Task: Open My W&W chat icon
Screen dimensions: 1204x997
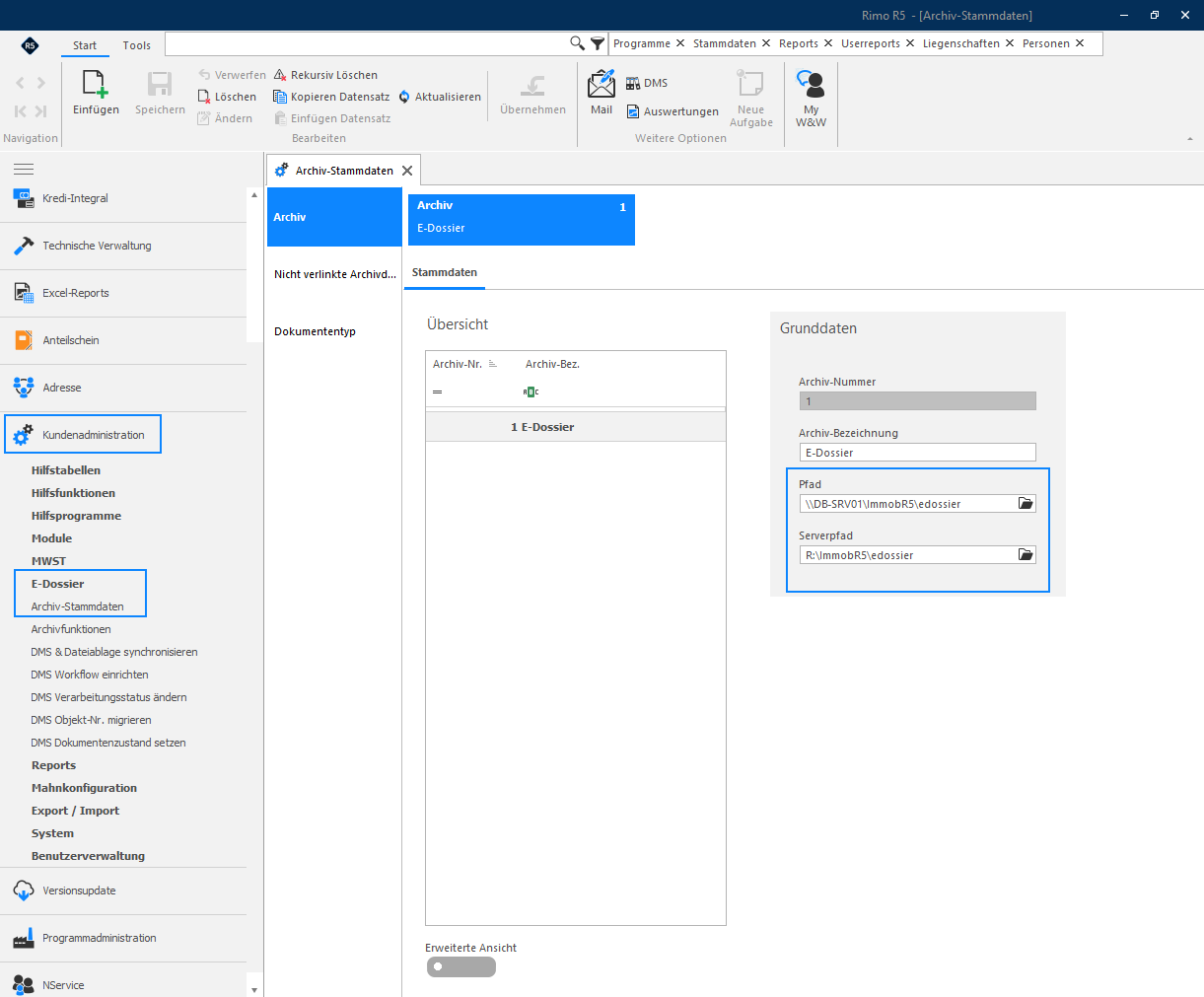Action: pyautogui.click(x=811, y=84)
